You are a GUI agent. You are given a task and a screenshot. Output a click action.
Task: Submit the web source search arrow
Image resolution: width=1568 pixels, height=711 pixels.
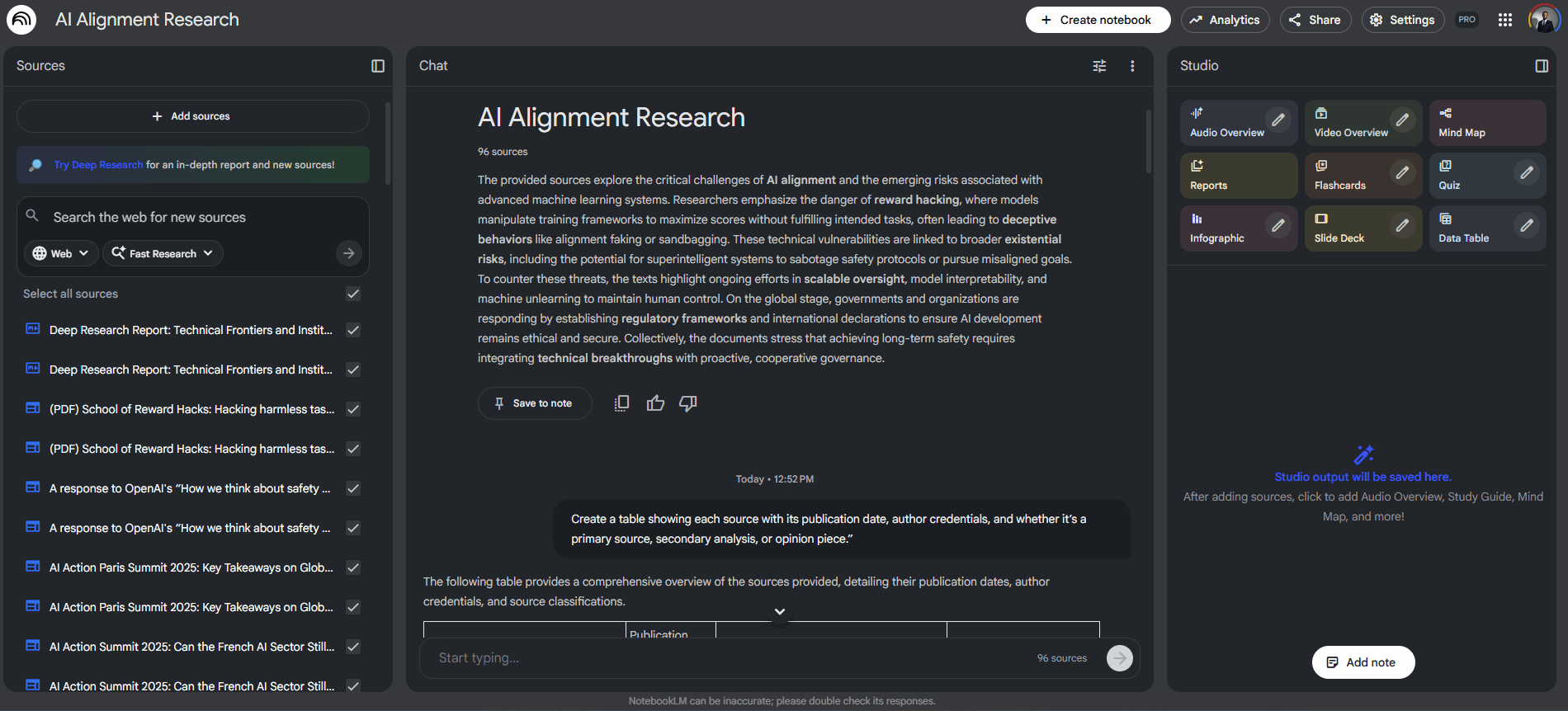pyautogui.click(x=349, y=253)
